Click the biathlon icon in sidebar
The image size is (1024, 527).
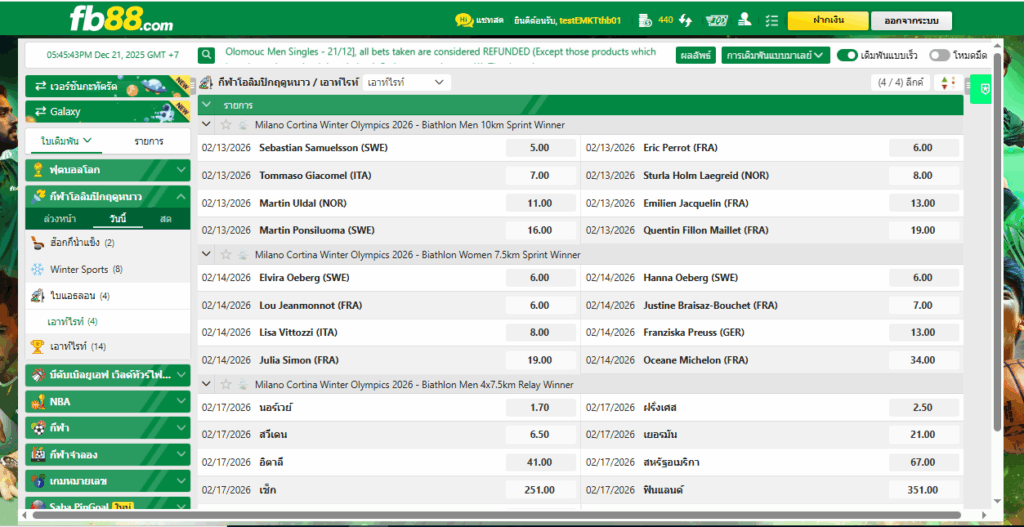(38, 295)
